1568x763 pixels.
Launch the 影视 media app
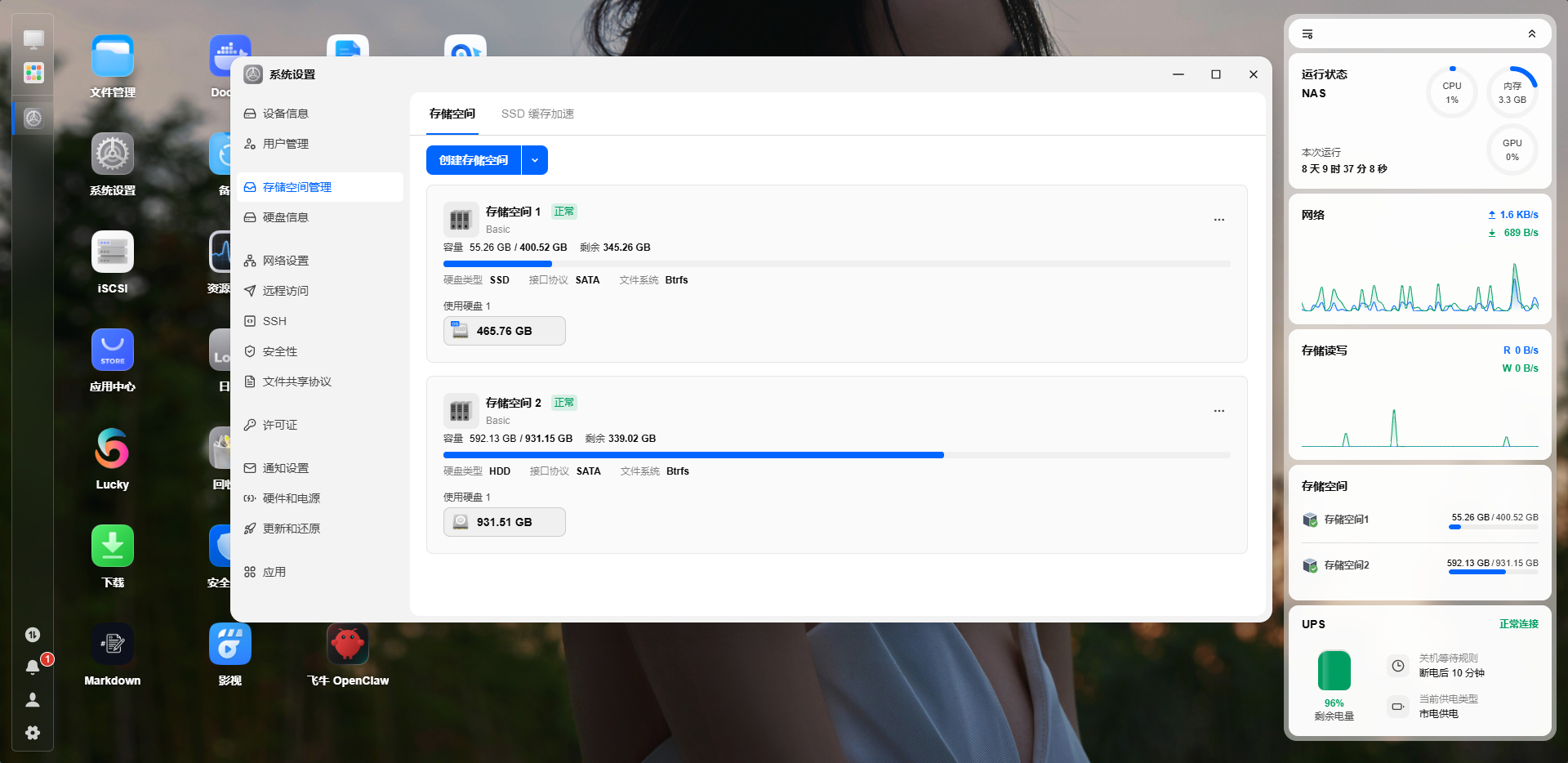click(x=230, y=644)
